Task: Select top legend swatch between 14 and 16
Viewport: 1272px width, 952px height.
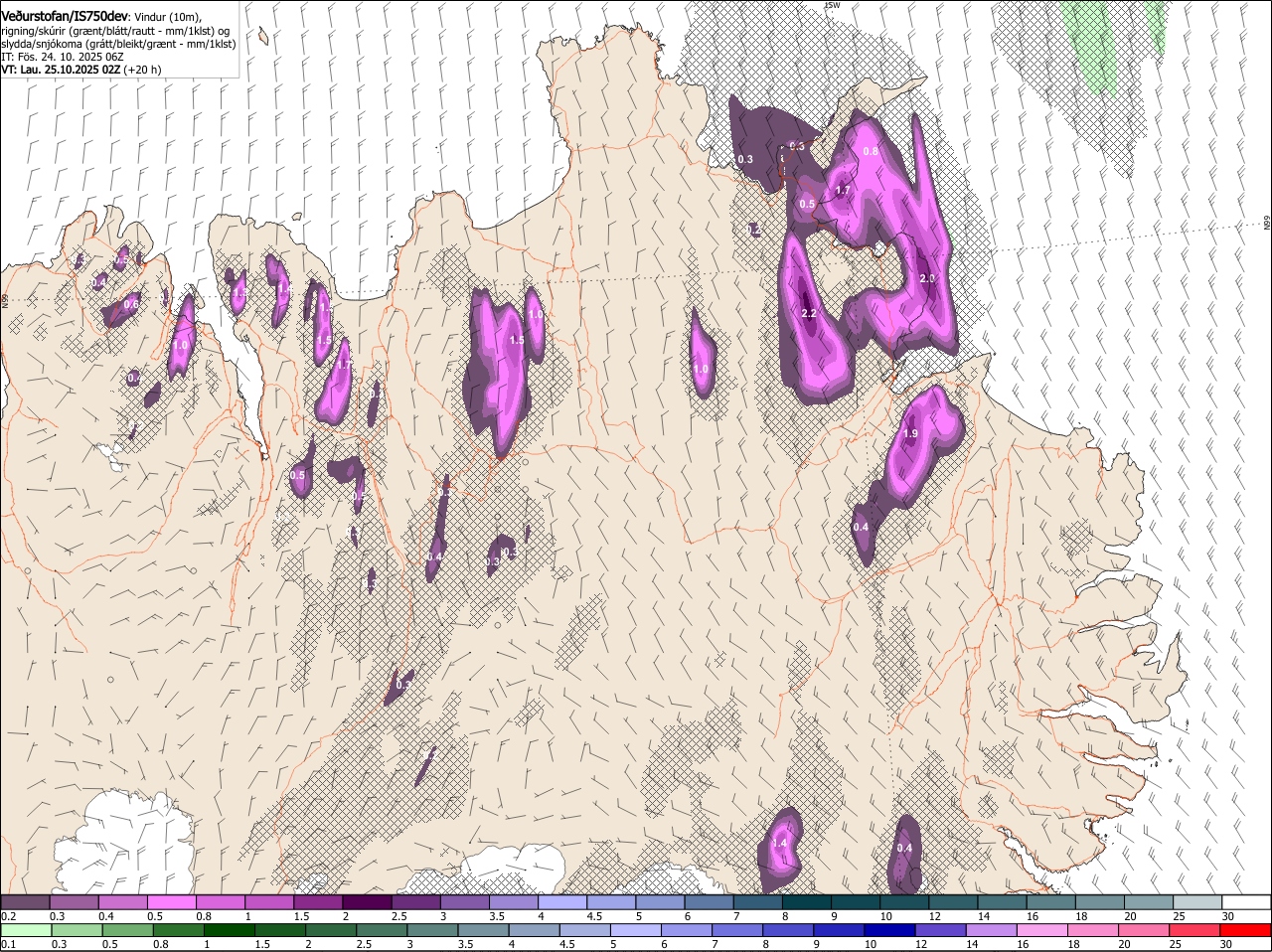Action: pos(1002,901)
